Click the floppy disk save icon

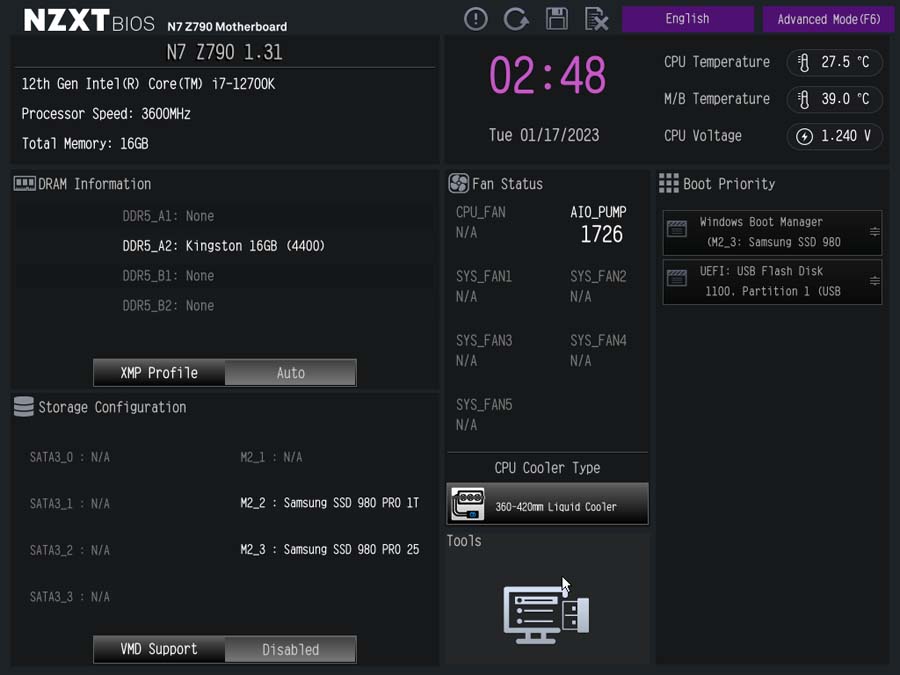[x=556, y=19]
